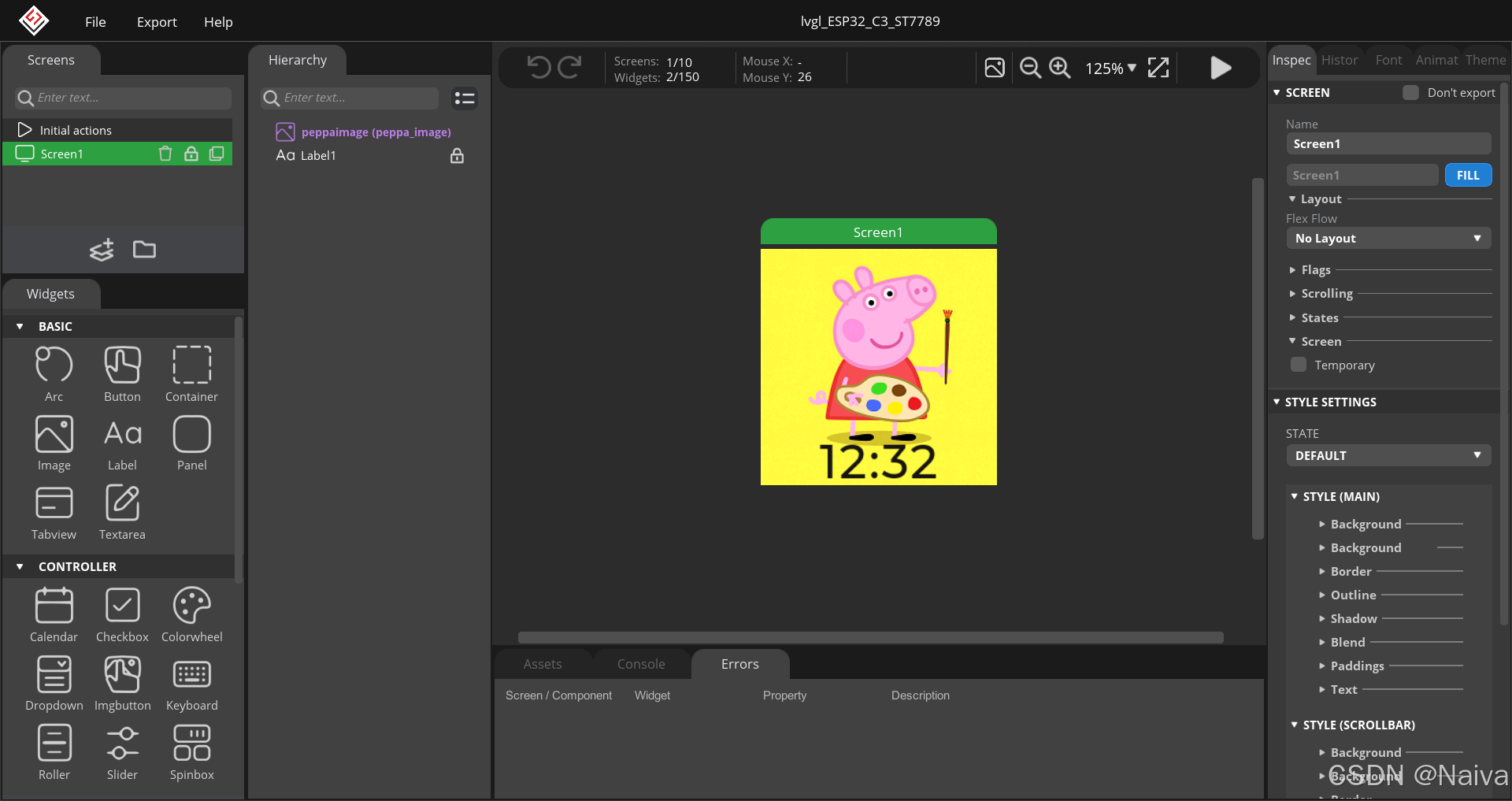Collapse the CONTROLLER widgets group
This screenshot has height=801, width=1512.
[x=20, y=566]
